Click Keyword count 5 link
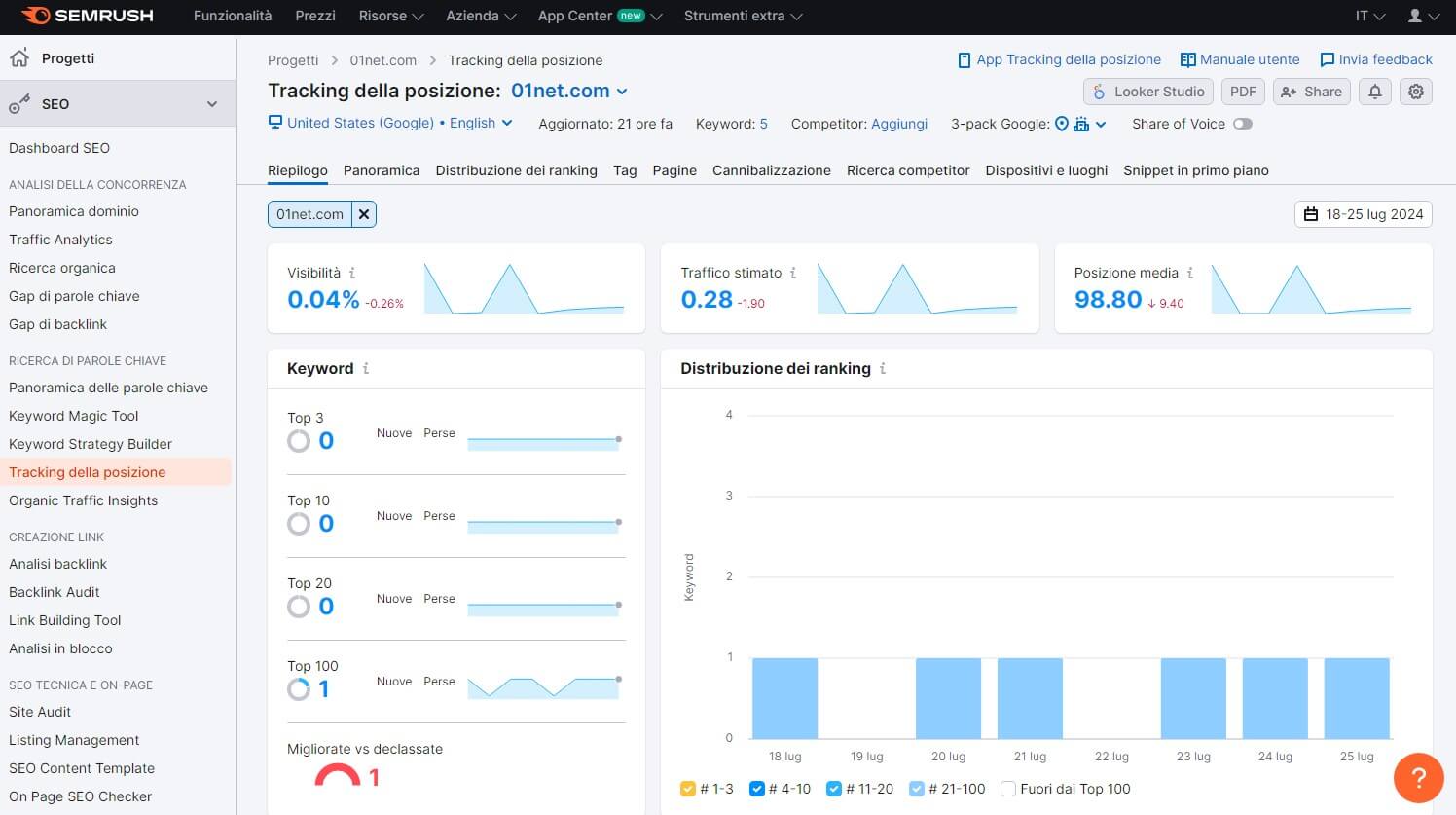 tap(764, 124)
